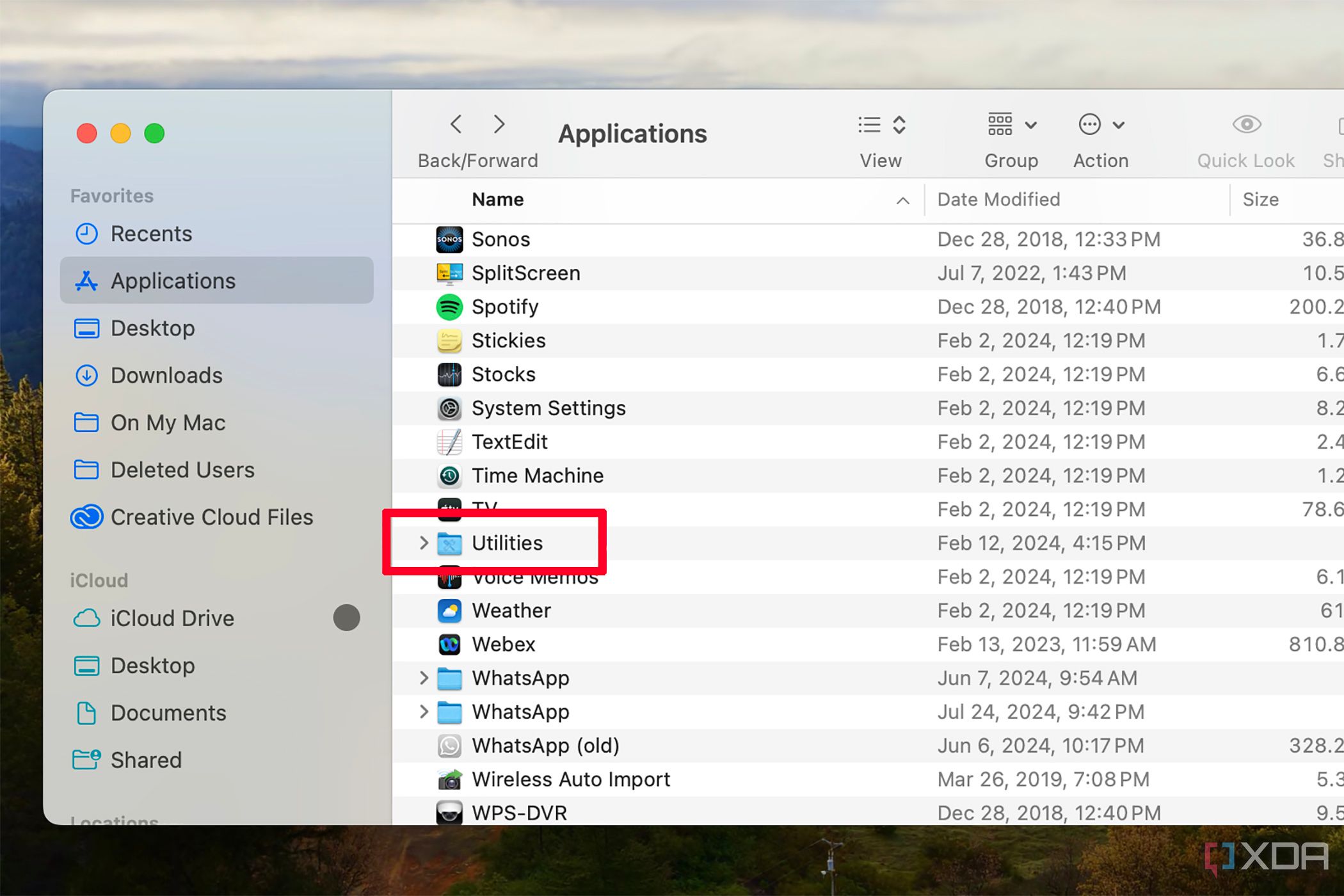Select the Time Machine icon

(449, 476)
